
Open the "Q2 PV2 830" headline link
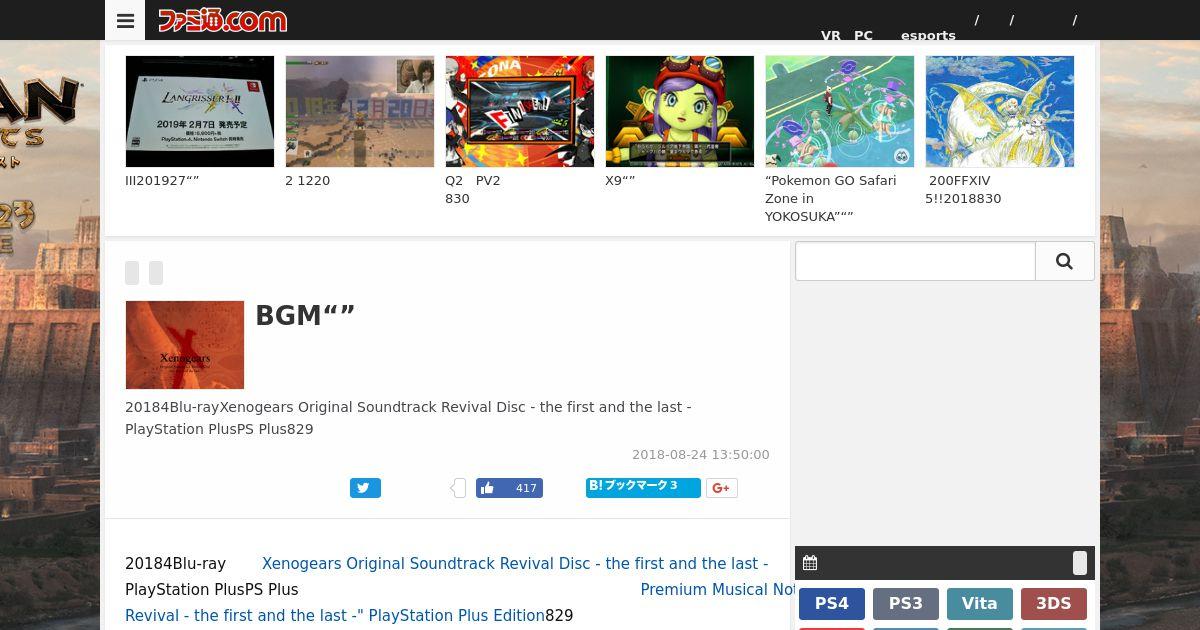click(x=473, y=190)
